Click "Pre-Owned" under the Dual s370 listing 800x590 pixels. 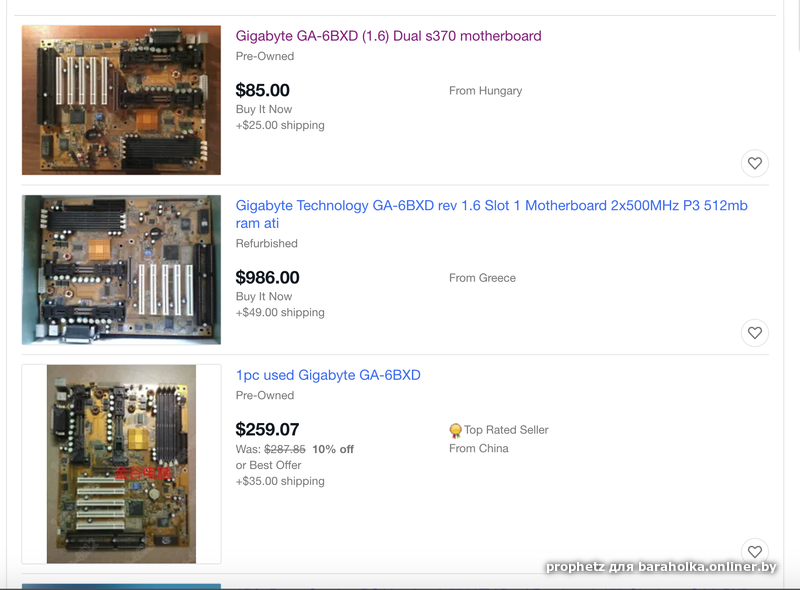tap(265, 56)
